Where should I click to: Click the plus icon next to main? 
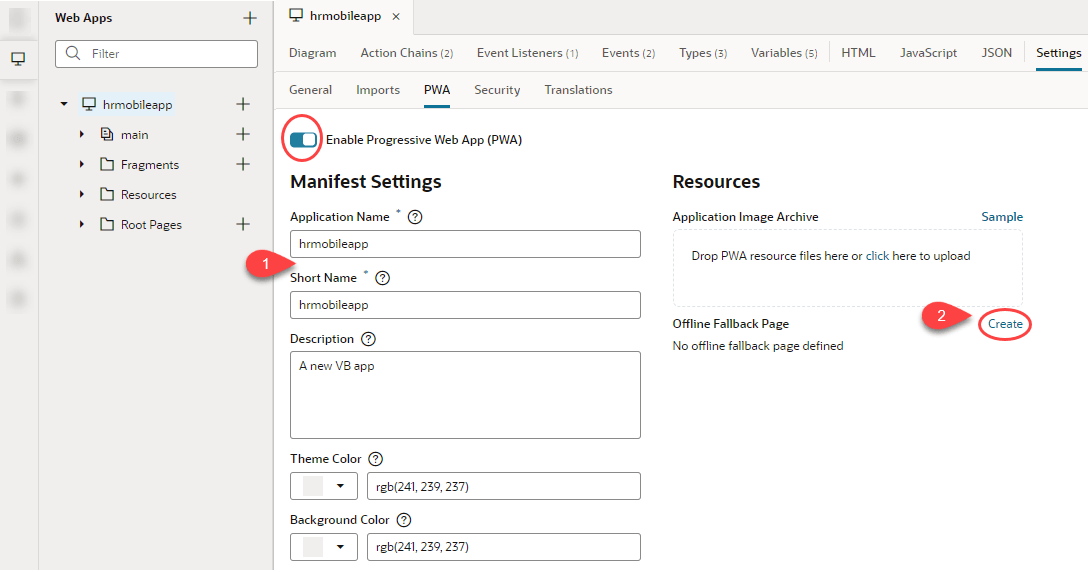(243, 134)
